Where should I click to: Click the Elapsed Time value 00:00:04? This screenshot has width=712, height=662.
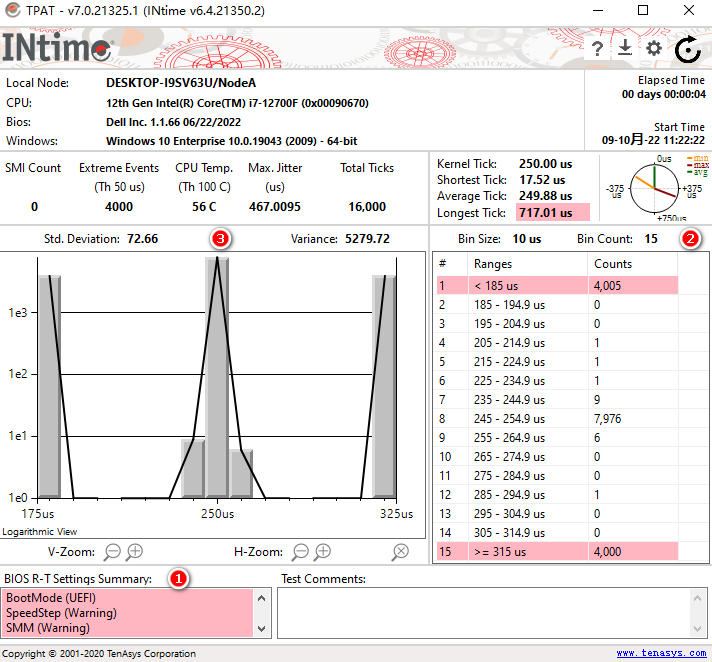click(x=663, y=94)
